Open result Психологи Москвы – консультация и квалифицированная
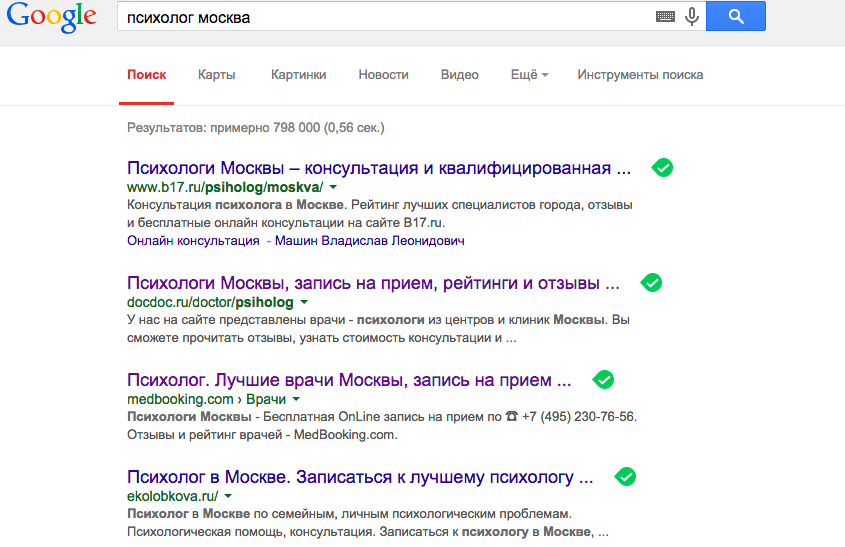This screenshot has width=845, height=547. pos(379,168)
